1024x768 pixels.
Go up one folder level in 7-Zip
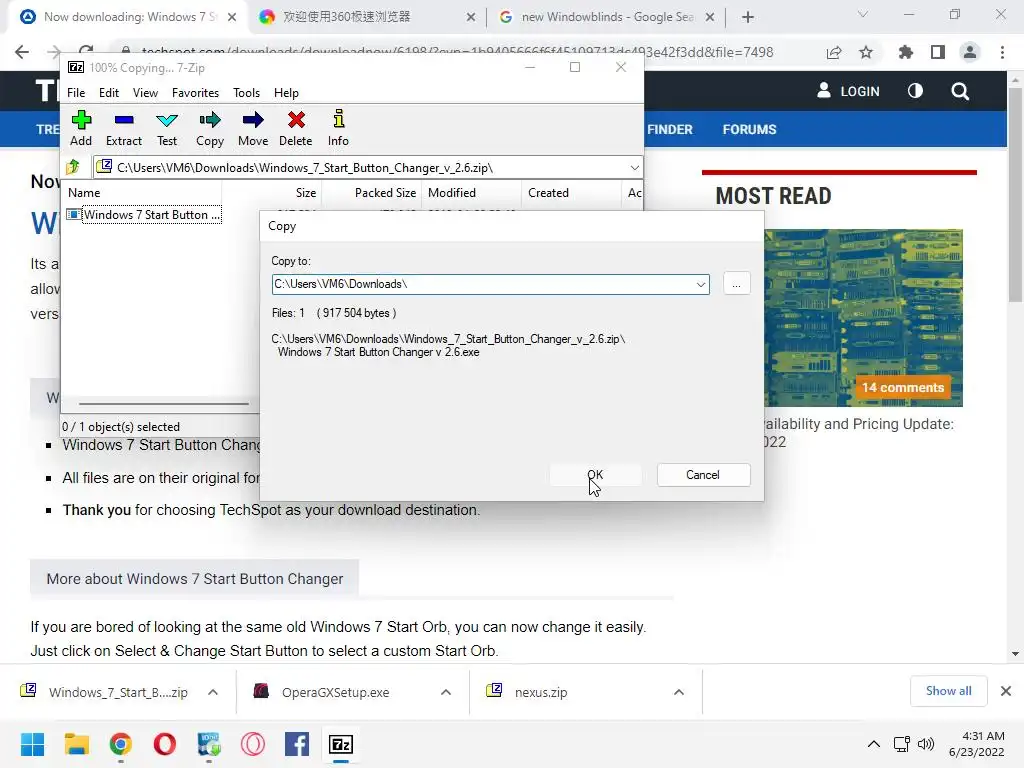click(x=72, y=167)
